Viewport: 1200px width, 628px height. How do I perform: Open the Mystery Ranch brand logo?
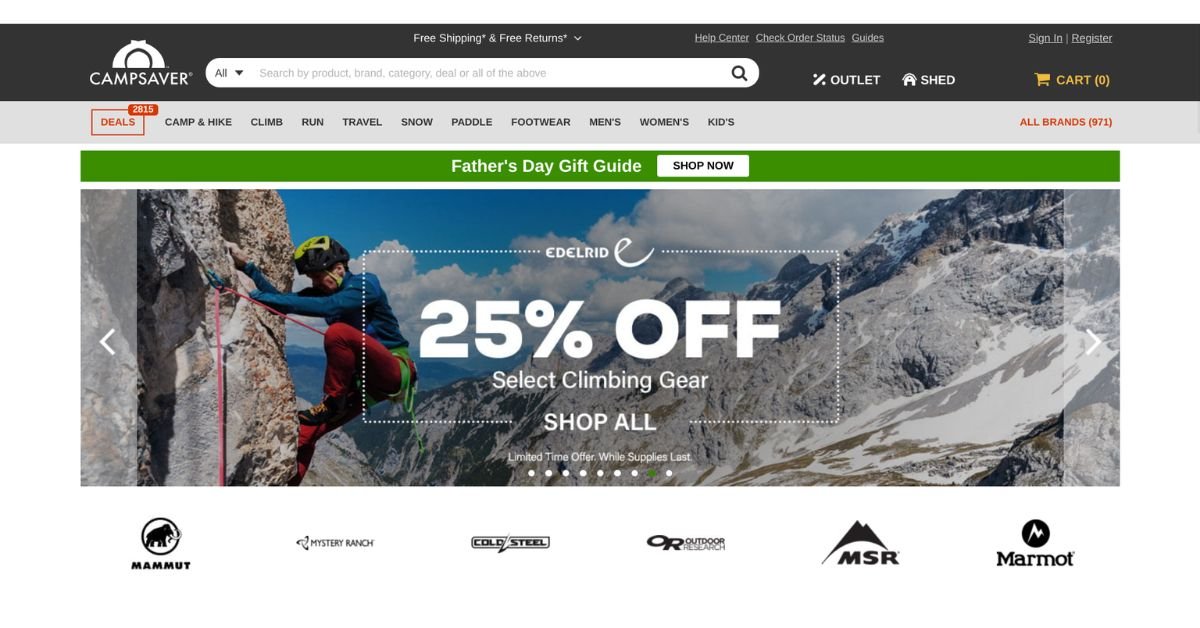point(335,543)
